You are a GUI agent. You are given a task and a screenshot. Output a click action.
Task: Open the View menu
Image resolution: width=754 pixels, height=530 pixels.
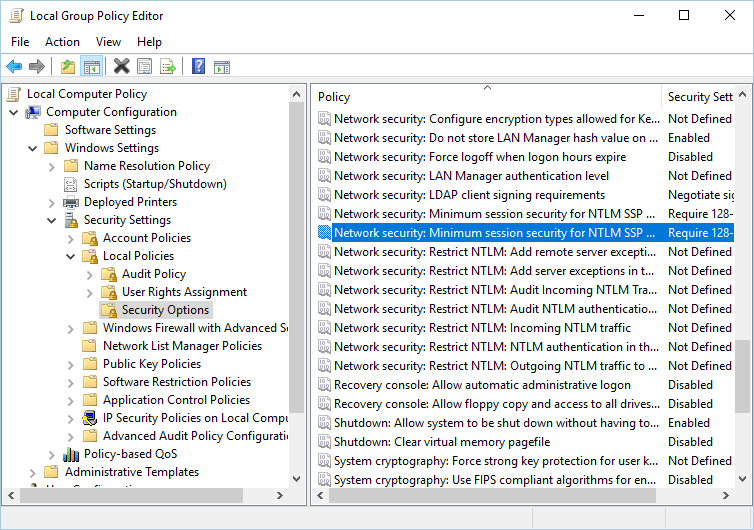coord(108,42)
